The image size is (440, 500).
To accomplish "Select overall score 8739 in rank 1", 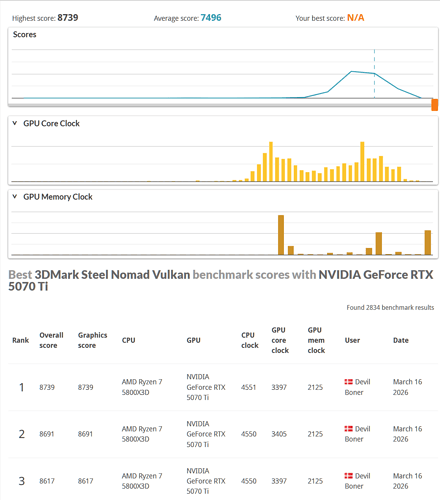I will coord(47,387).
